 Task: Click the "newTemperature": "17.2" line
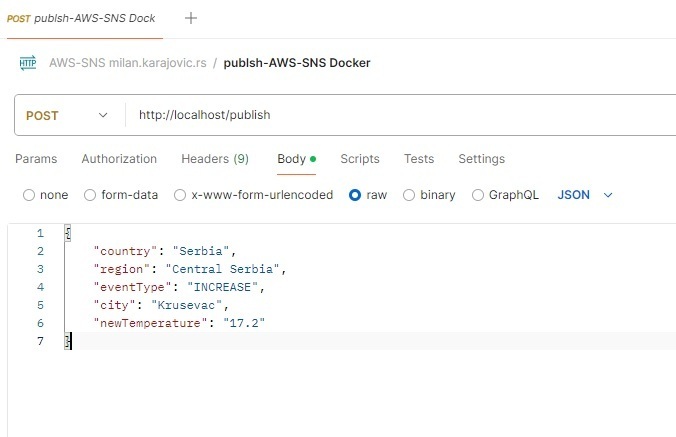pyautogui.click(x=179, y=323)
